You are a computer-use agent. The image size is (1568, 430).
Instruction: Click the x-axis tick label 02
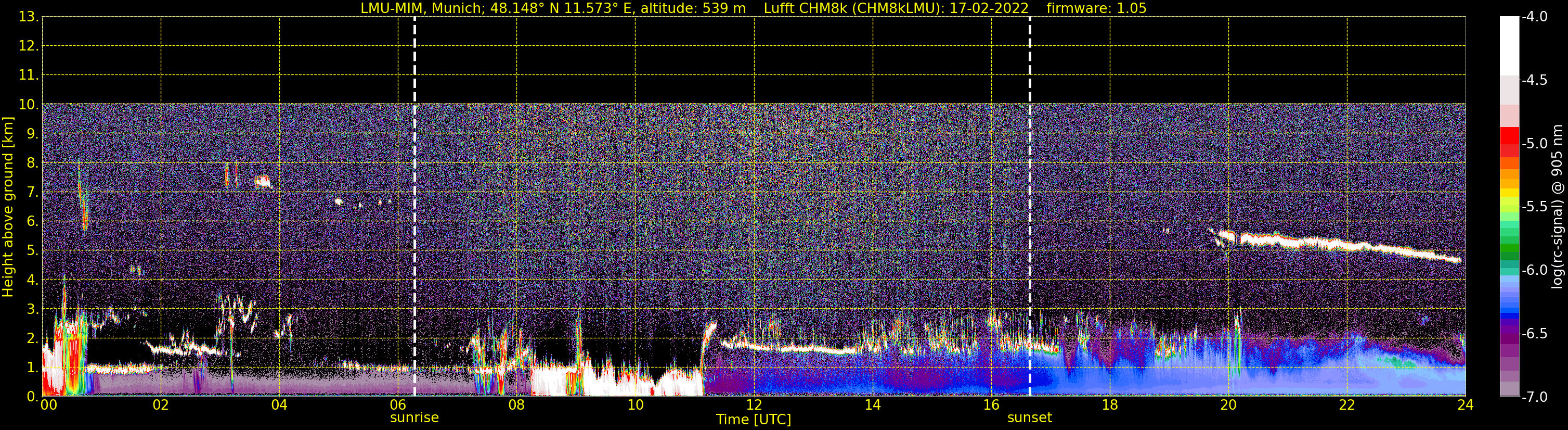161,405
